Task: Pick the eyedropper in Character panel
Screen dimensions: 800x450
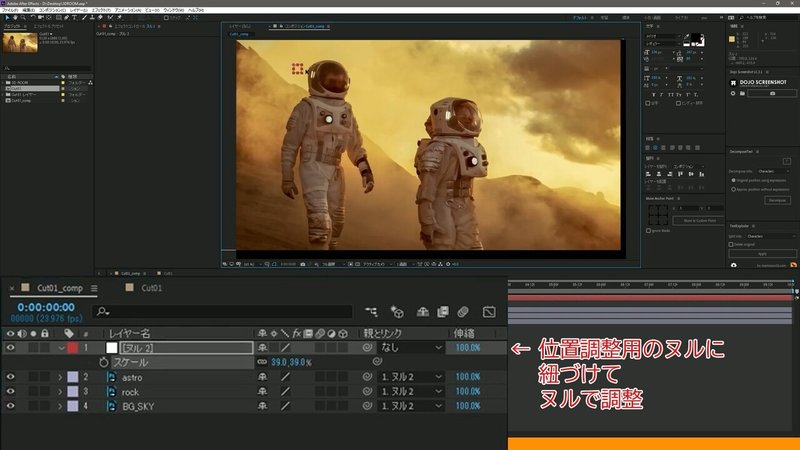Action: (x=687, y=37)
